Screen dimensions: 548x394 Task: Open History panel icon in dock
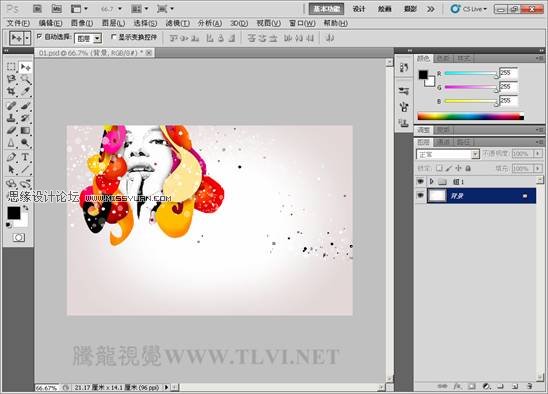click(404, 67)
